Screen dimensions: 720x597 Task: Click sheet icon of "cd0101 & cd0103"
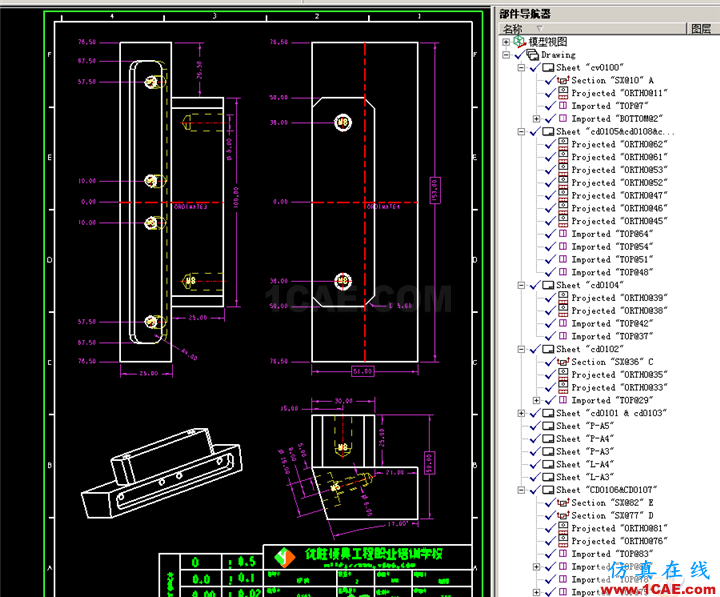tap(548, 413)
